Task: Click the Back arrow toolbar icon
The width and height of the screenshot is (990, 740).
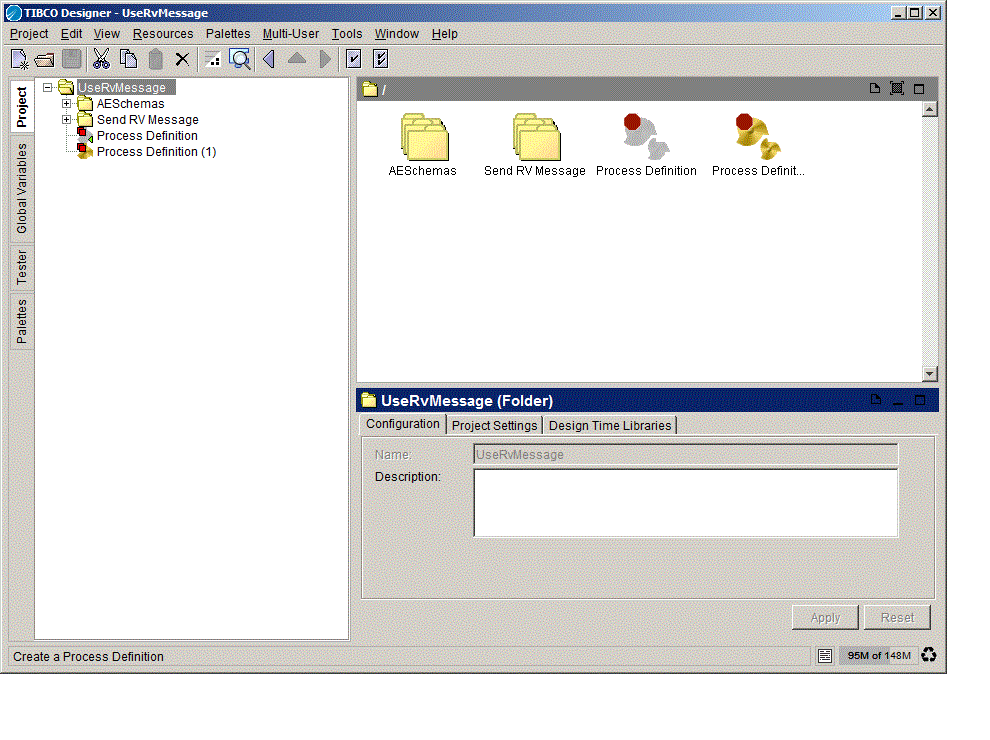Action: [x=270, y=59]
